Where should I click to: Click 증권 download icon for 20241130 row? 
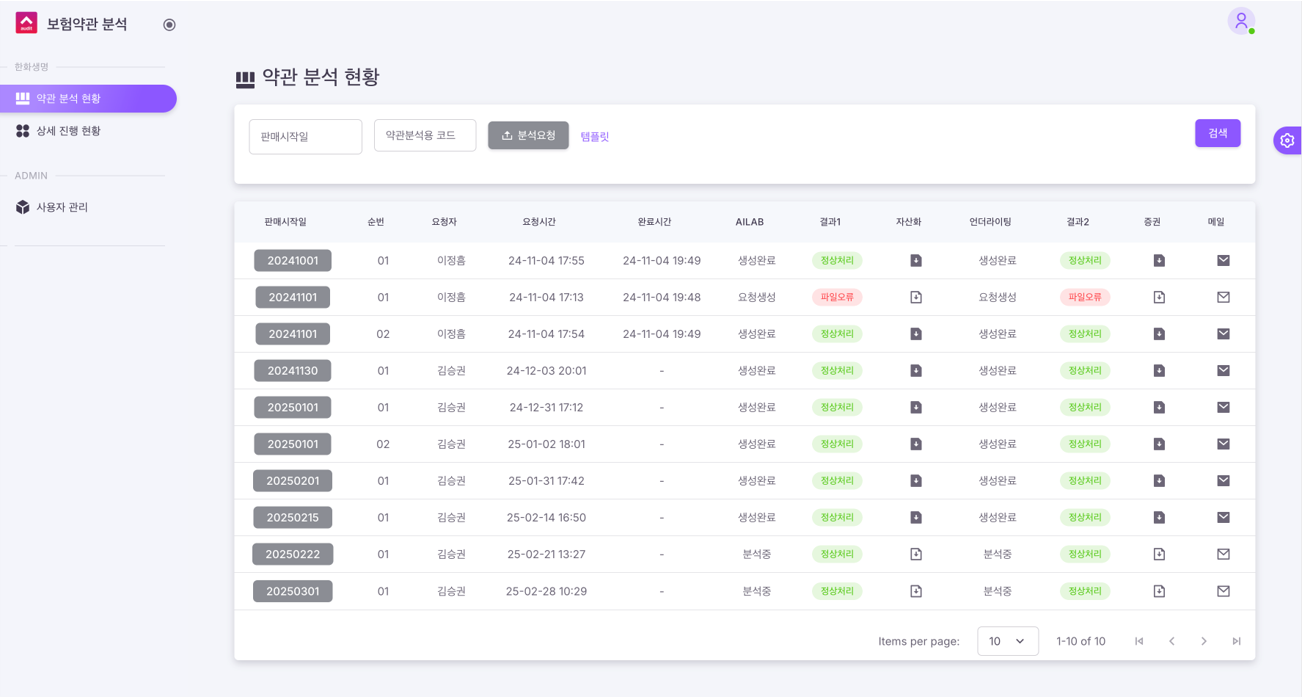tap(1159, 371)
